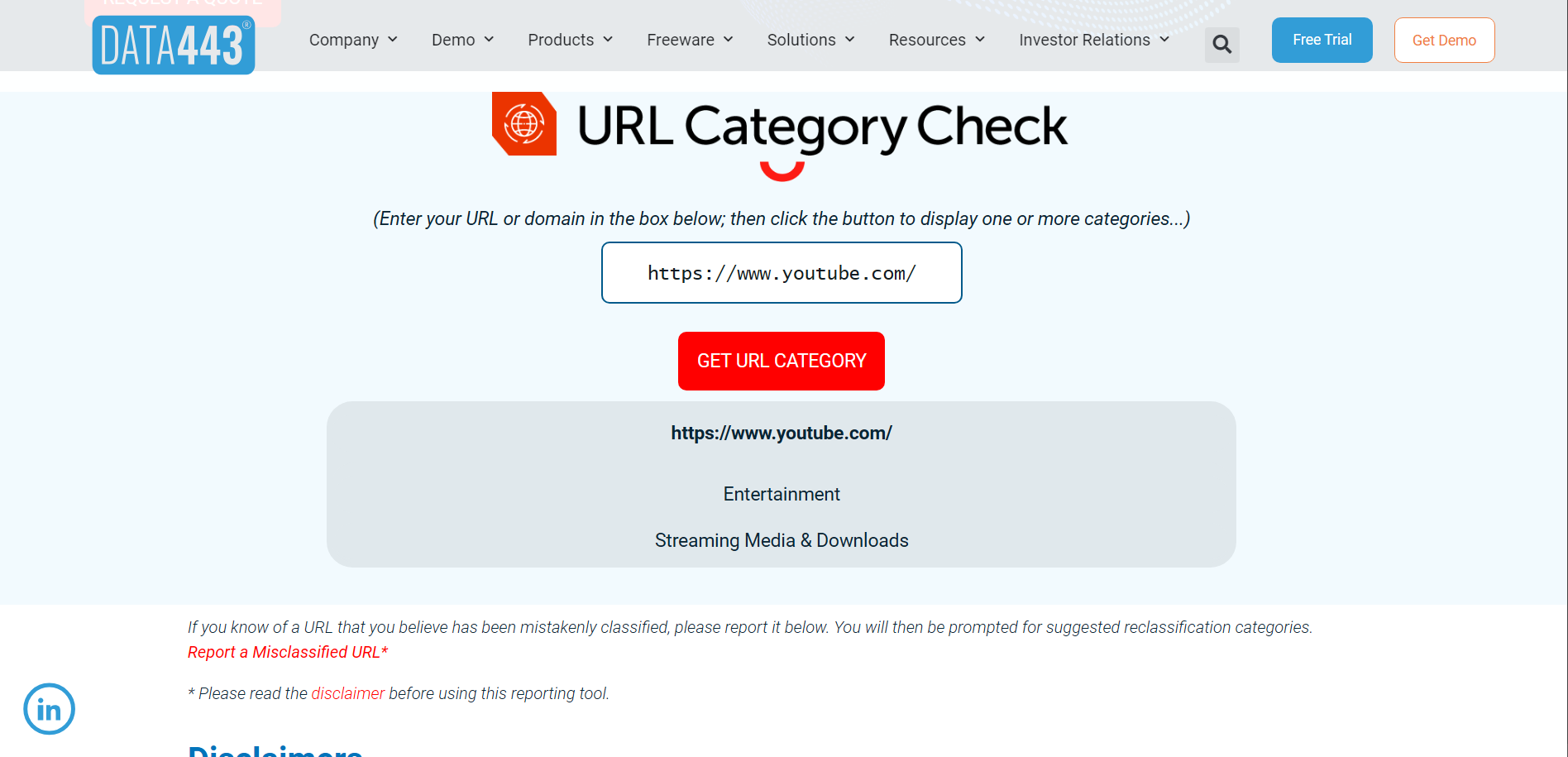Open the disclaimer link
Screen dimensions: 1568x757
pyautogui.click(x=348, y=693)
